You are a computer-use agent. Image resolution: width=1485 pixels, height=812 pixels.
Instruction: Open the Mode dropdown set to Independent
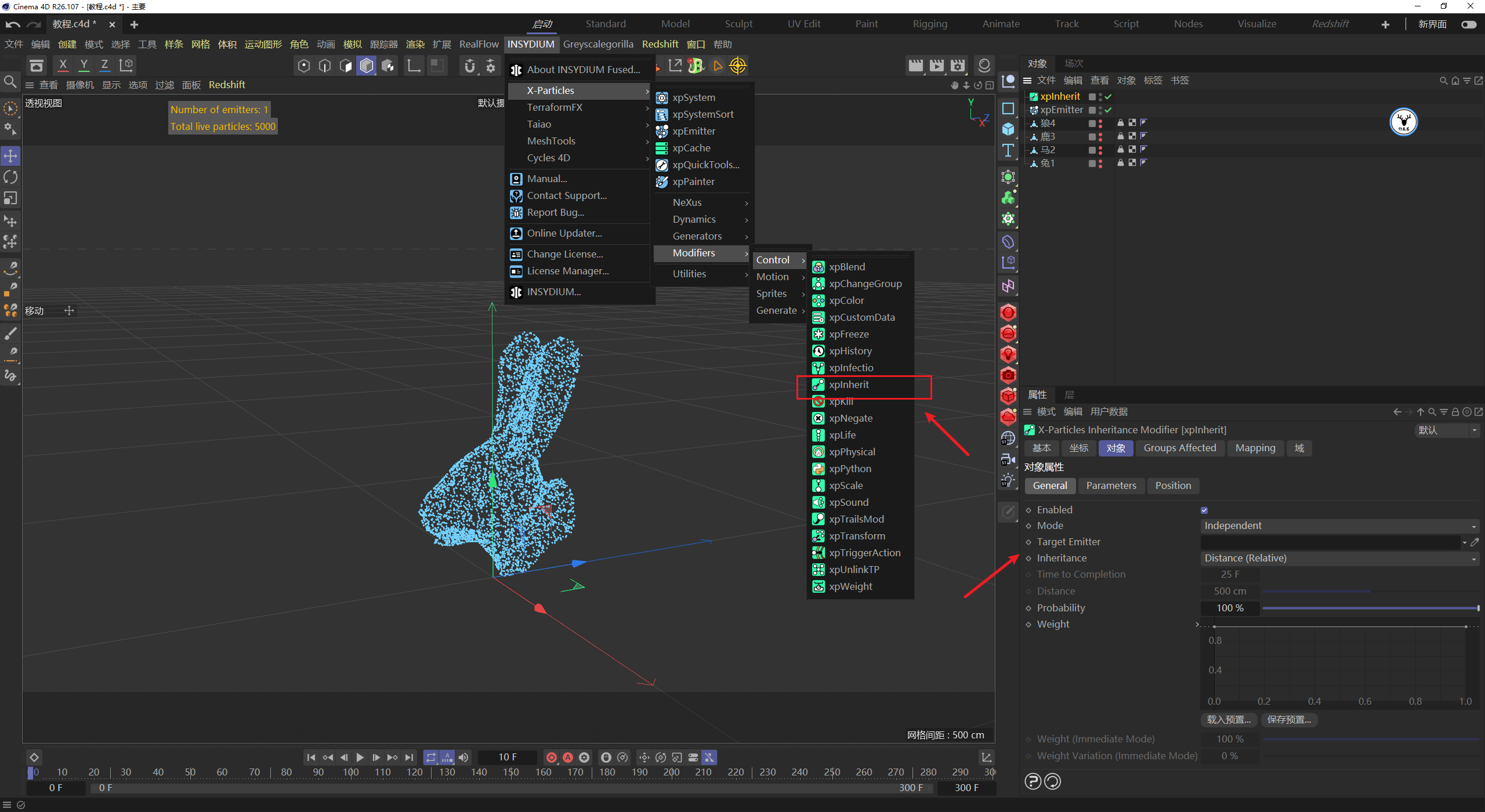click(1339, 525)
